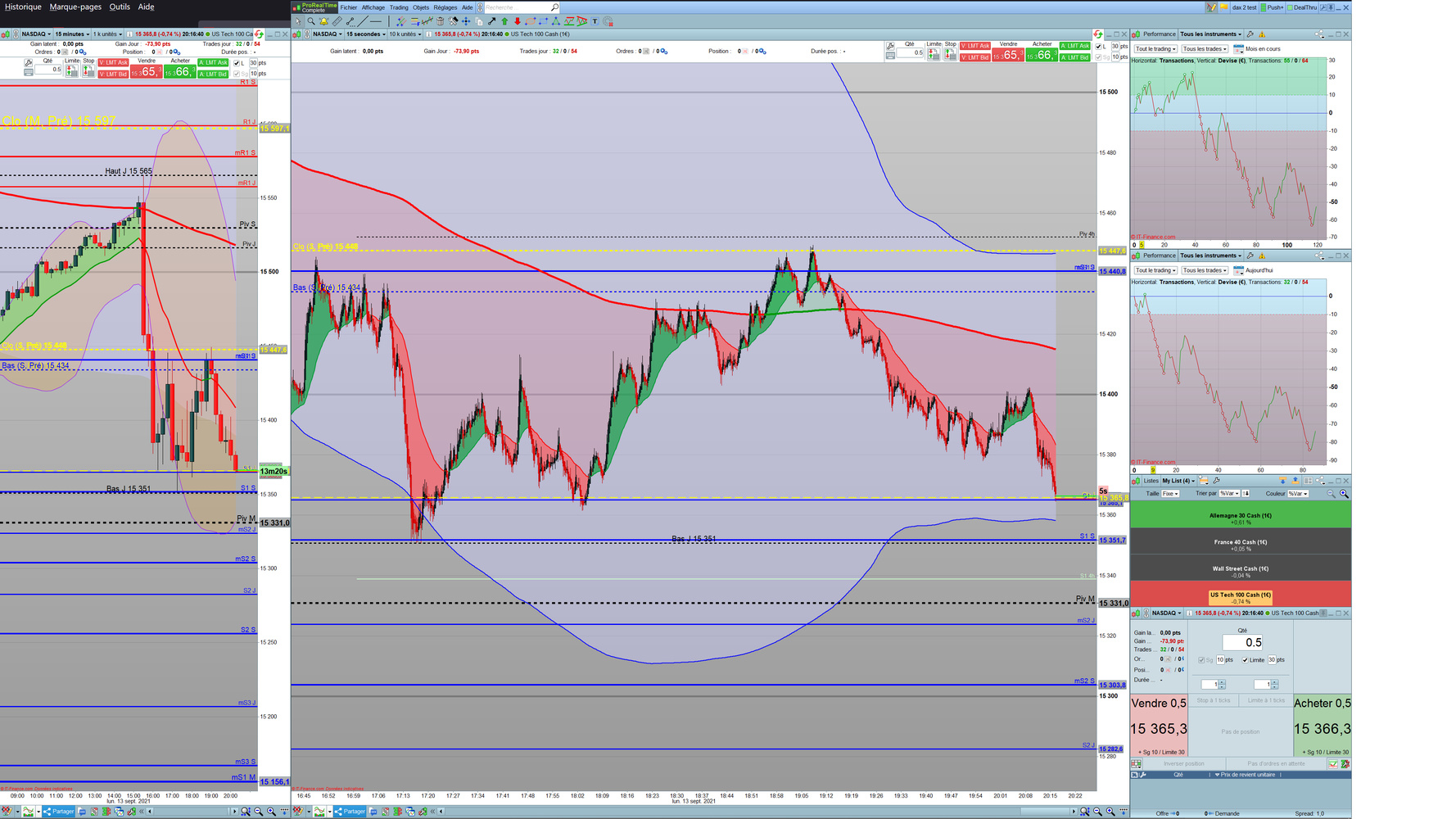Image resolution: width=1456 pixels, height=819 pixels.
Task: Open the alert bell tool
Action: [324, 21]
